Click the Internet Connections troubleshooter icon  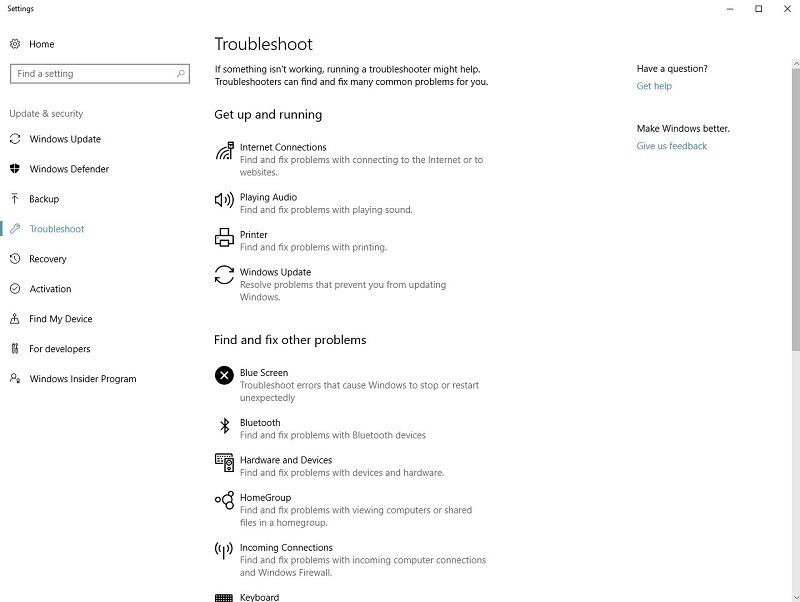[224, 151]
